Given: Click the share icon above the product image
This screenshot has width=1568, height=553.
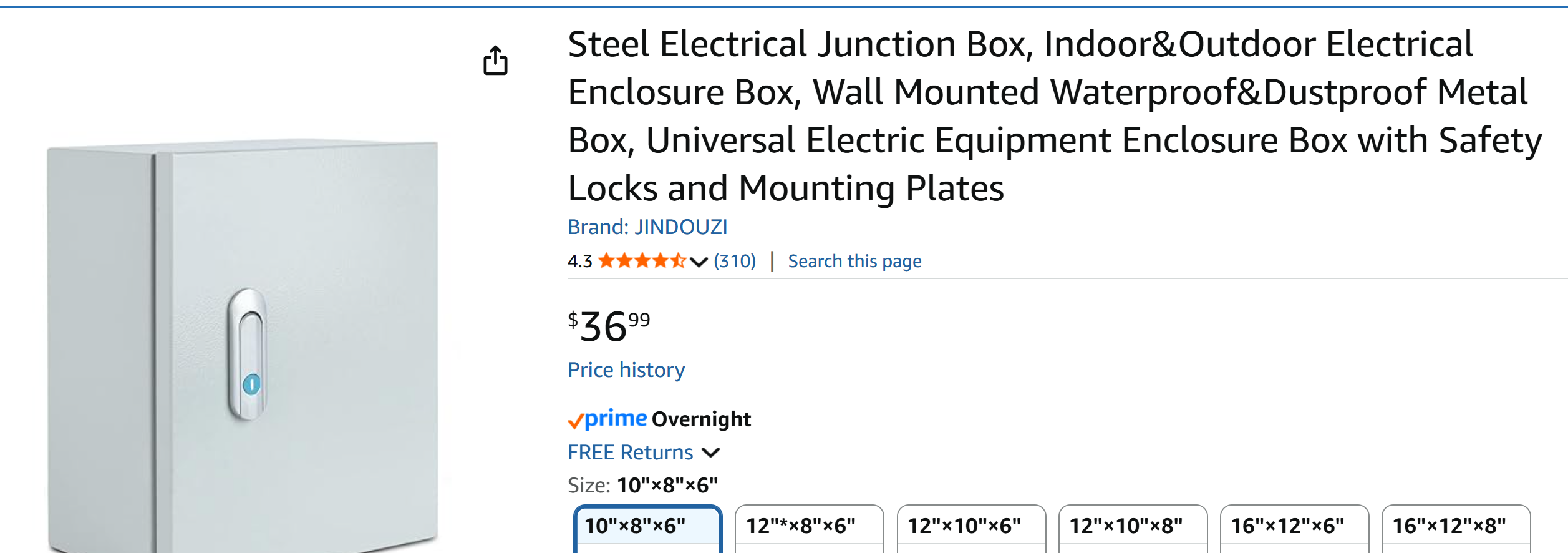Looking at the screenshot, I should coord(495,61).
